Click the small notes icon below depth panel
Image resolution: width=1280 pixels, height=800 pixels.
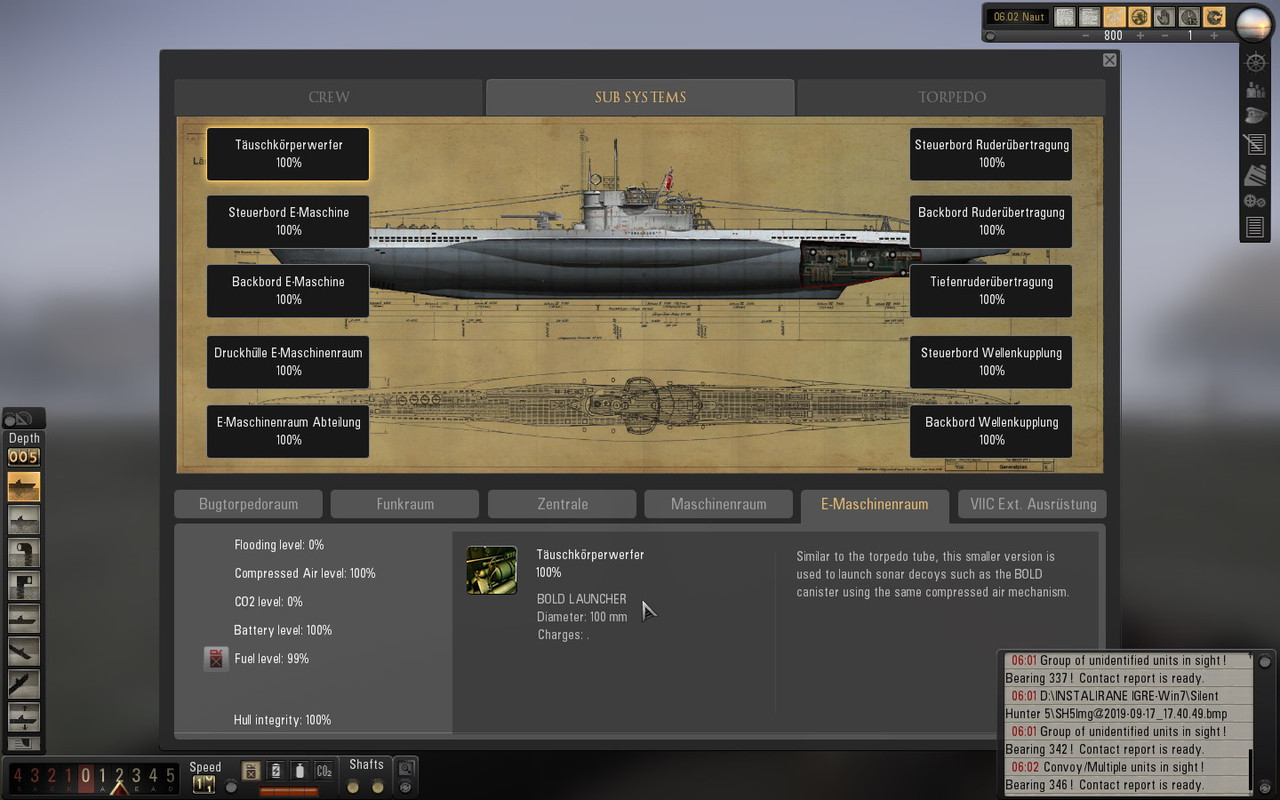pyautogui.click(x=24, y=743)
